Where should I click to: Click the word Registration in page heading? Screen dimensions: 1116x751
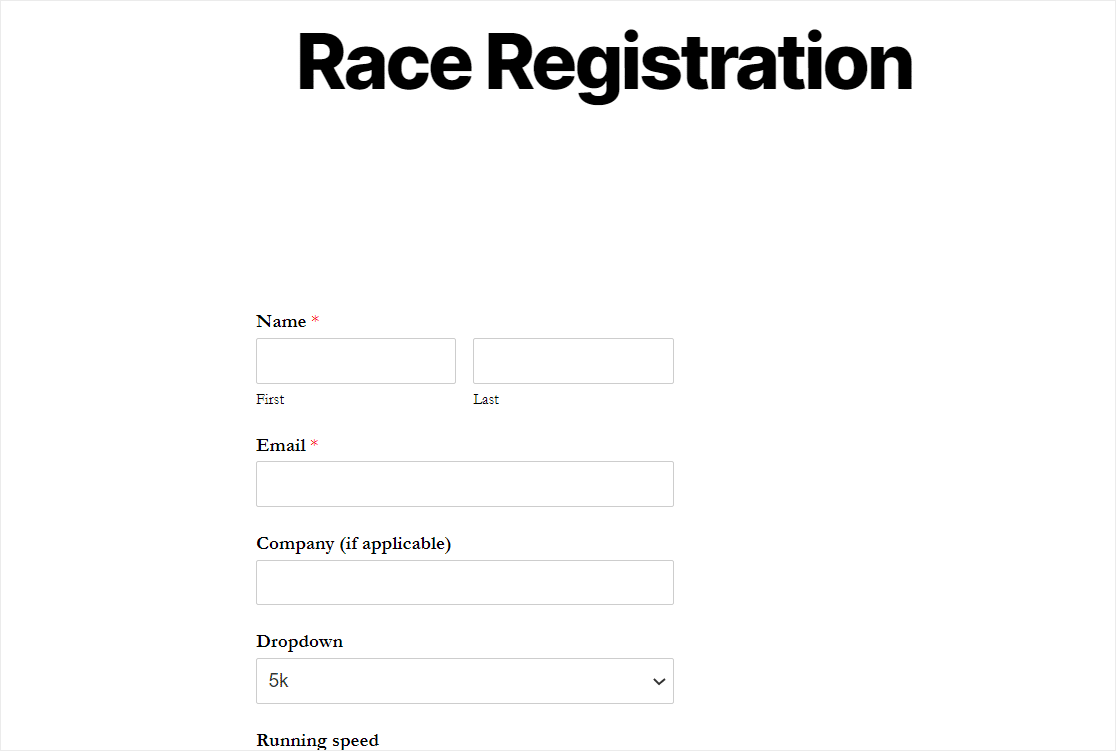(700, 65)
